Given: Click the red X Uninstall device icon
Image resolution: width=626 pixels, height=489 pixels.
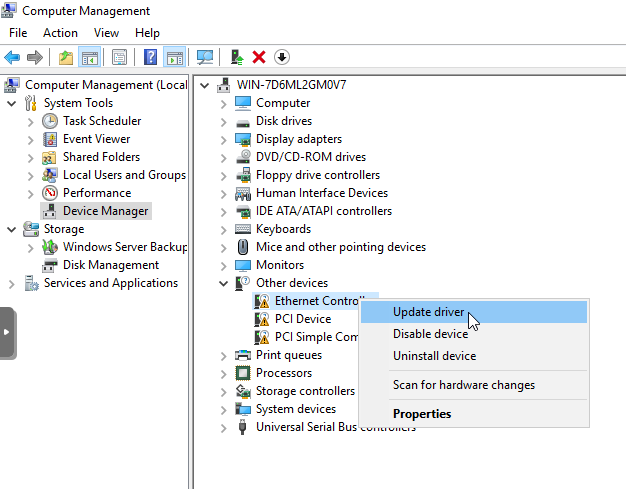Looking at the screenshot, I should click(259, 57).
